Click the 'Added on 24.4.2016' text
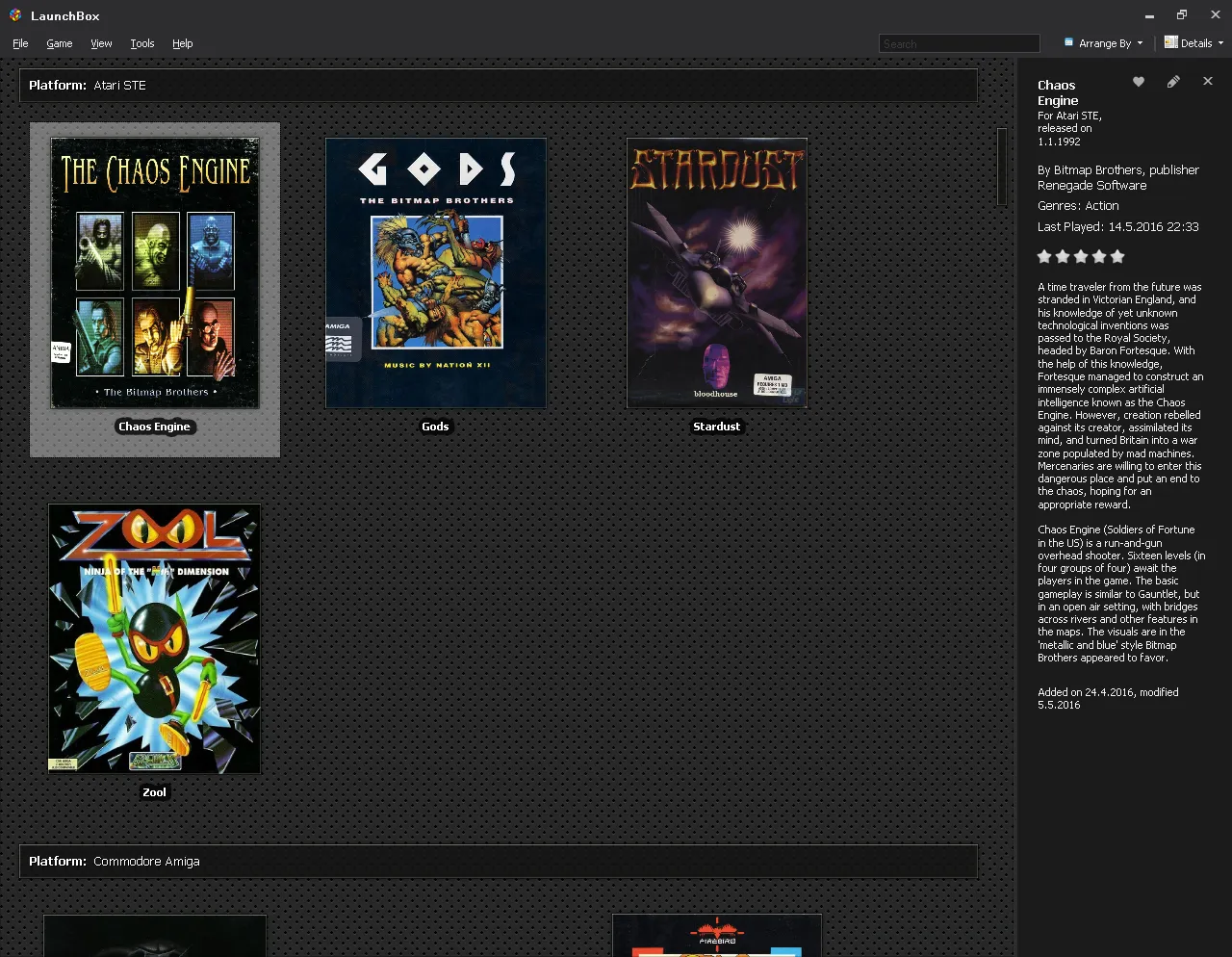1232x957 pixels. coord(1086,692)
